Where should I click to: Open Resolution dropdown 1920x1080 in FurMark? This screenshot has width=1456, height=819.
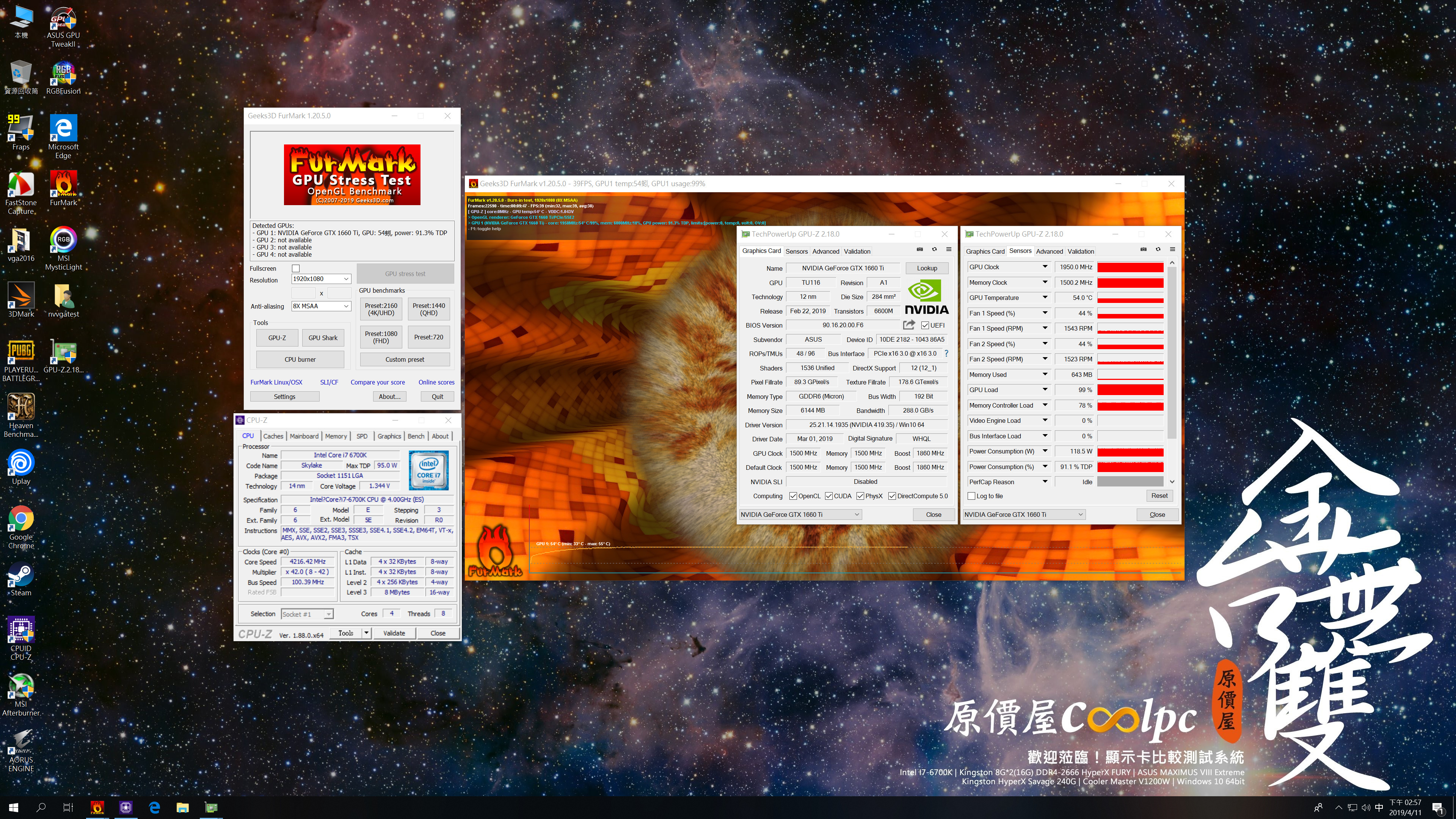point(321,279)
